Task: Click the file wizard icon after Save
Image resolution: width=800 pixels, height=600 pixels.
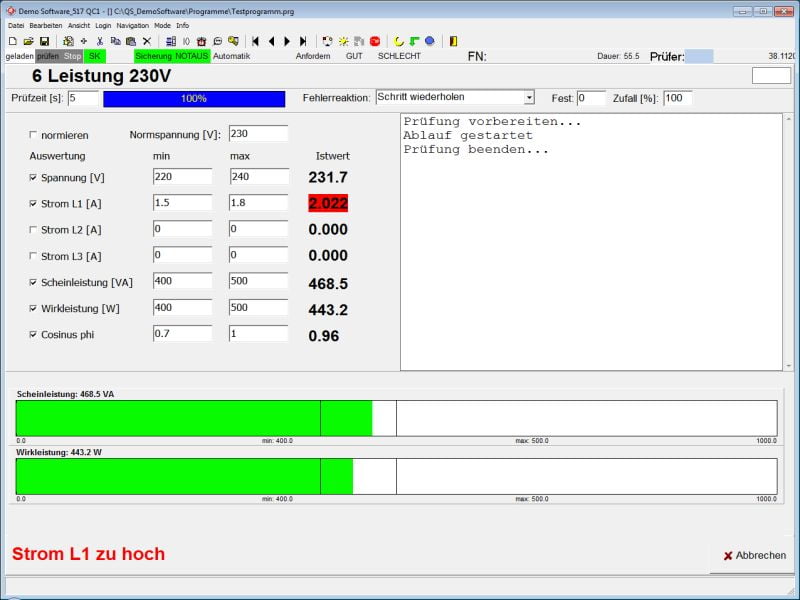Action: coord(68,41)
